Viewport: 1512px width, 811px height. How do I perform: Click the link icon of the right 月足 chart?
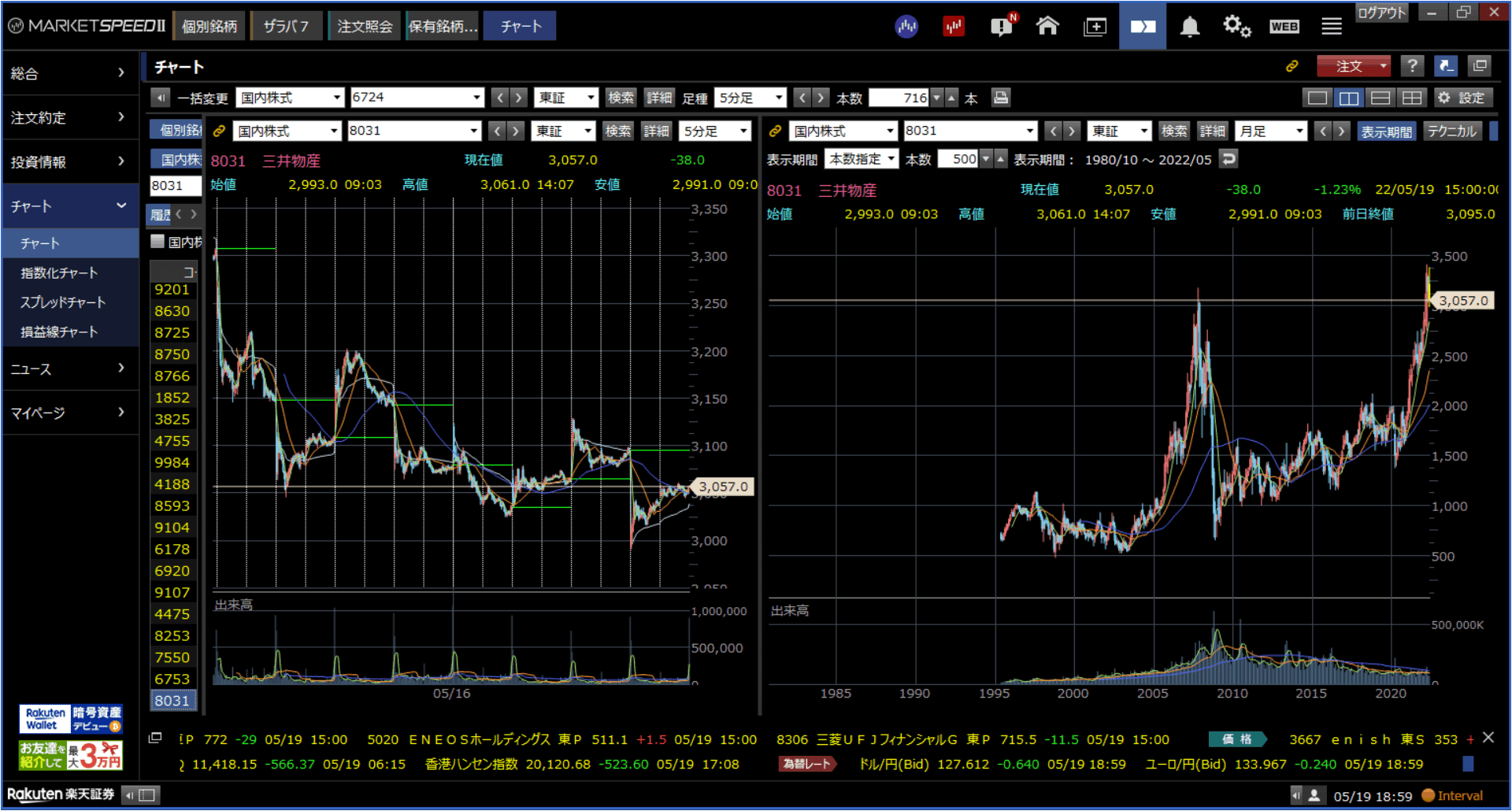(775, 131)
